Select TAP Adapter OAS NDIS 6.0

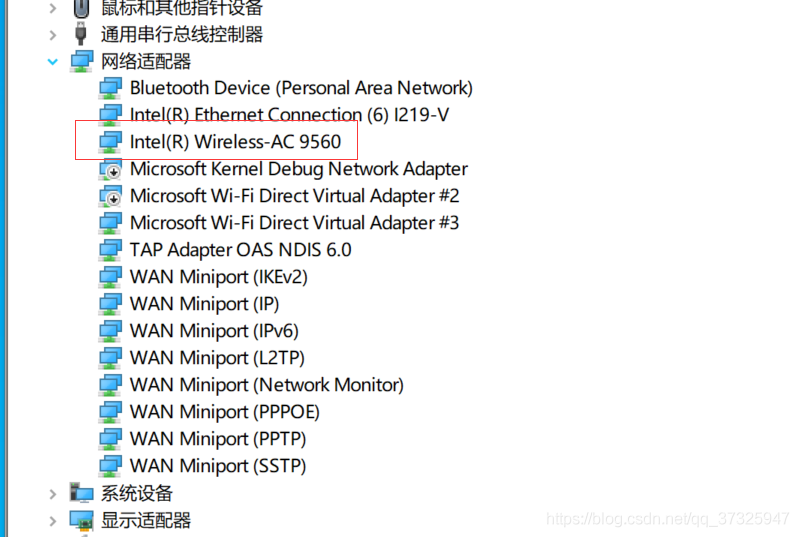tap(241, 250)
